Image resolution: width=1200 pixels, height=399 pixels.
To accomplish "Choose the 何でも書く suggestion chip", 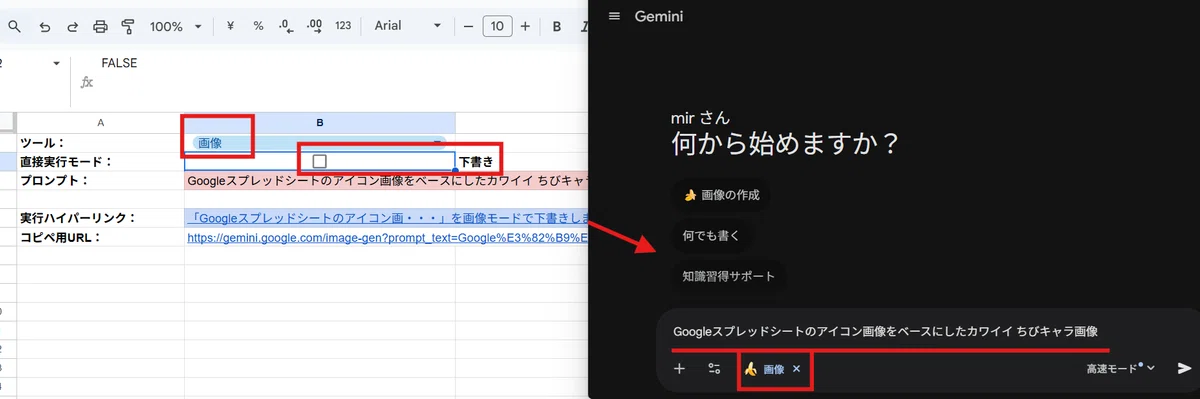I will [x=711, y=235].
